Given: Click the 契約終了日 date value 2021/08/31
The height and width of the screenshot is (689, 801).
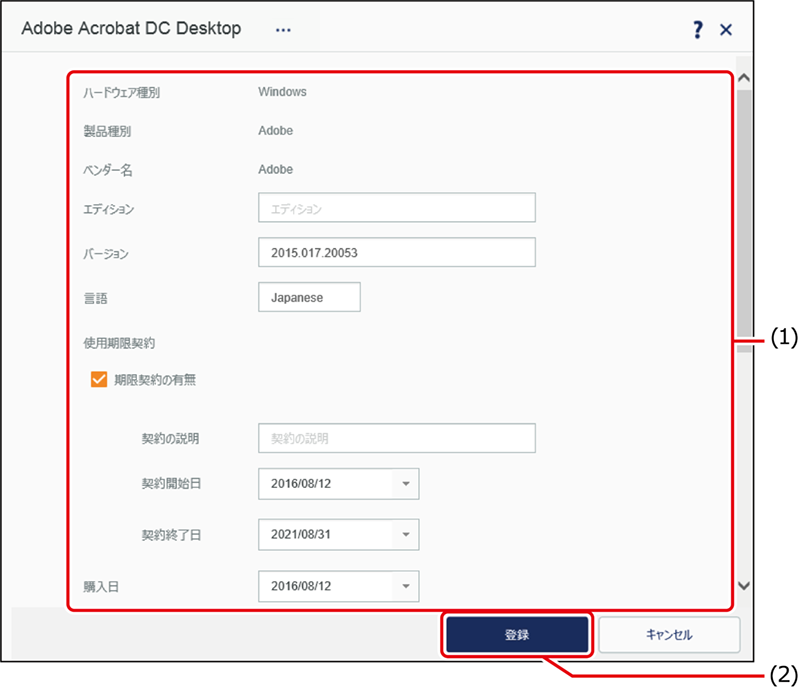Looking at the screenshot, I should point(301,535).
